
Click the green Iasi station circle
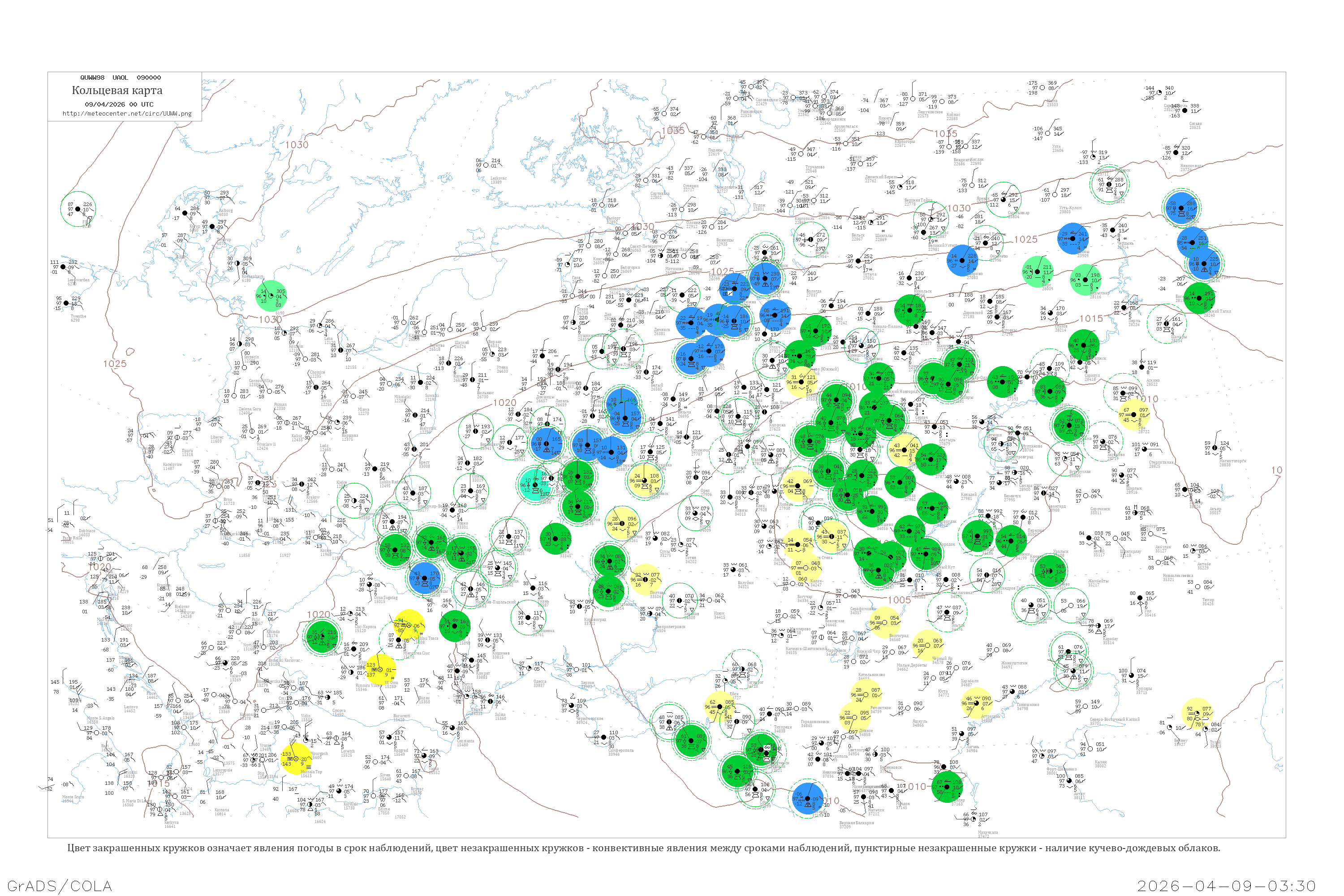click(456, 626)
